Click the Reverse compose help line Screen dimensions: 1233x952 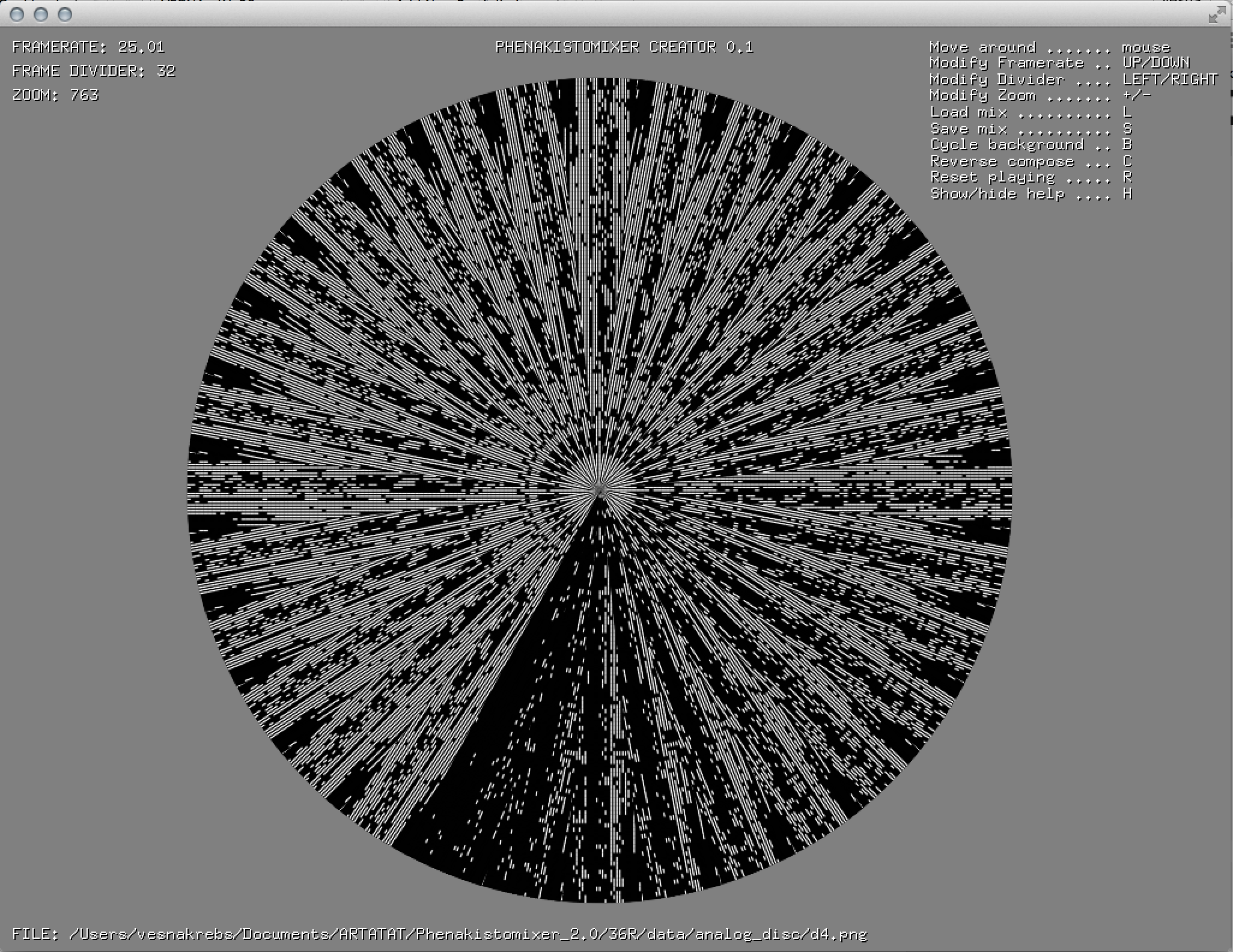coord(1031,161)
